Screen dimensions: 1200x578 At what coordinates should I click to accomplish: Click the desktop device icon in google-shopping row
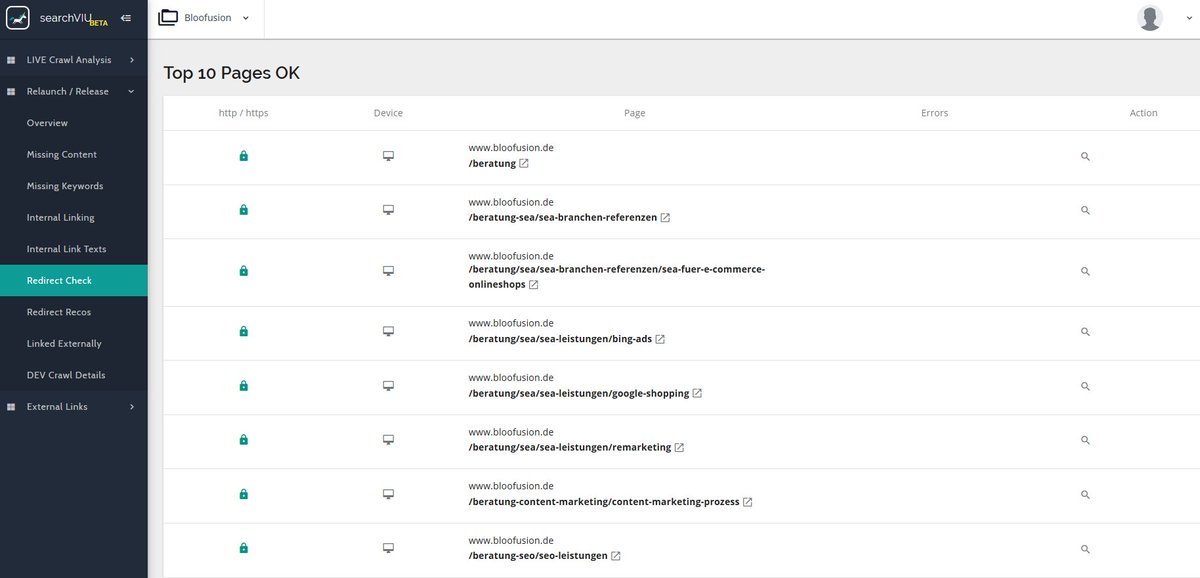point(388,385)
